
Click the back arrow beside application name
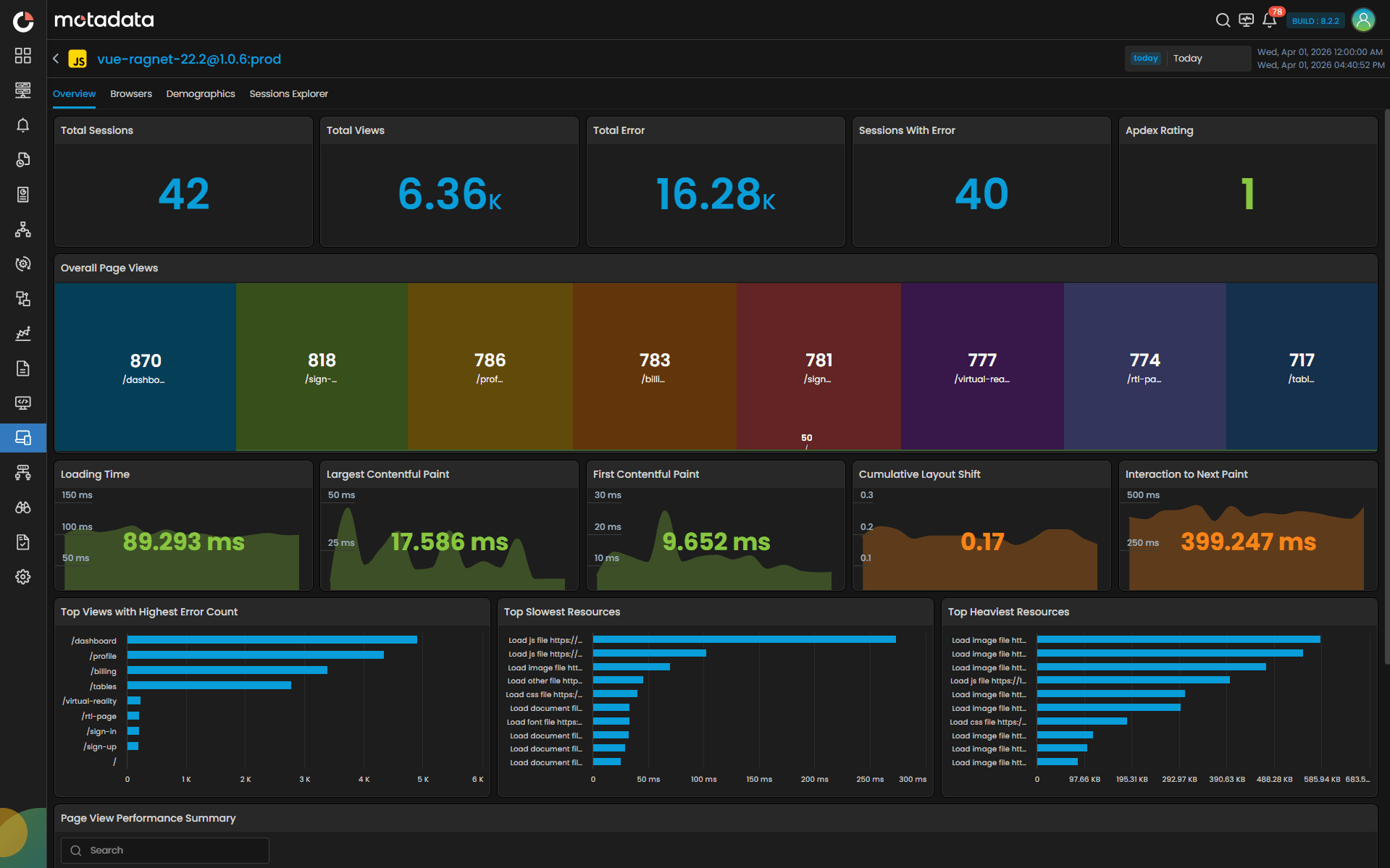coord(56,59)
